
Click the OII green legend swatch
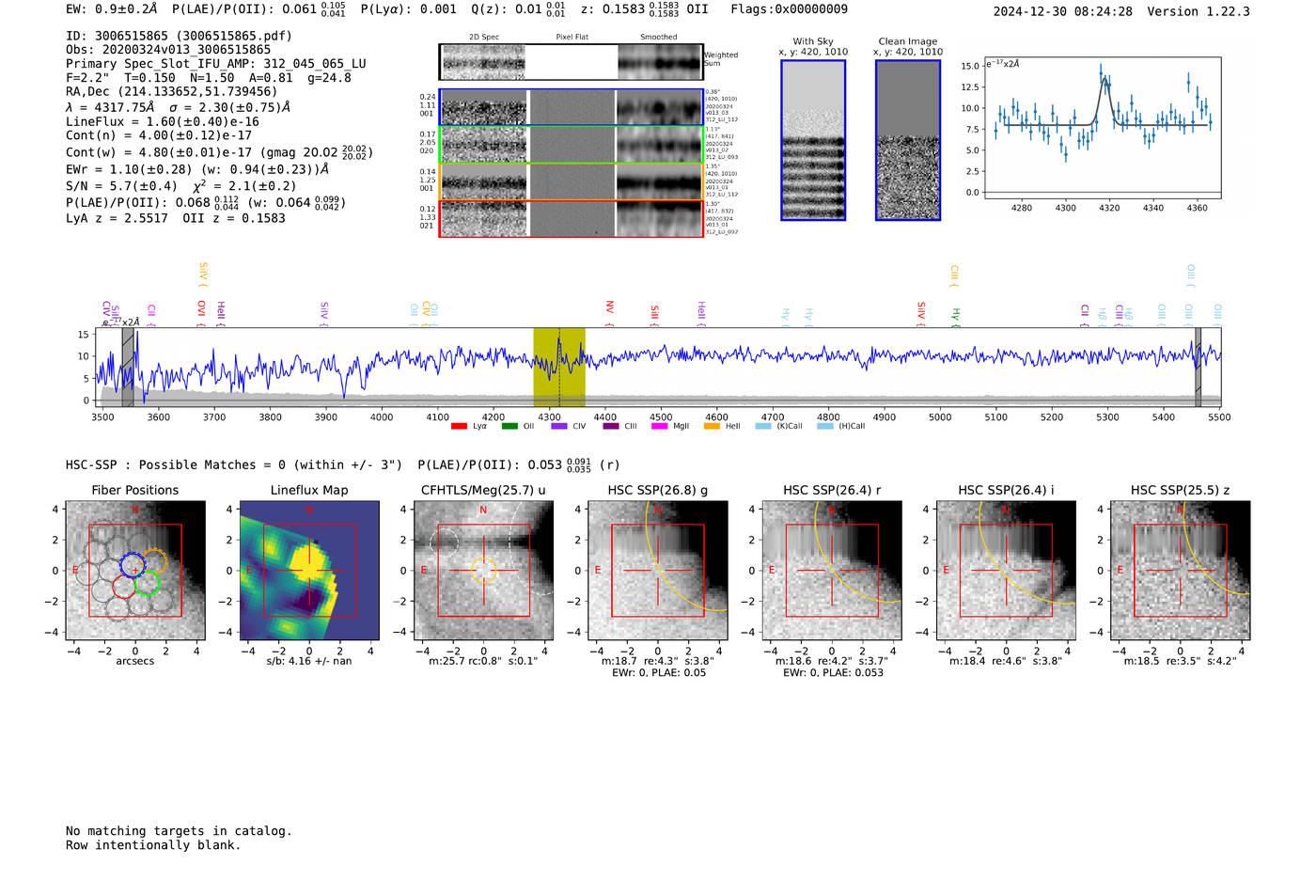click(x=509, y=427)
